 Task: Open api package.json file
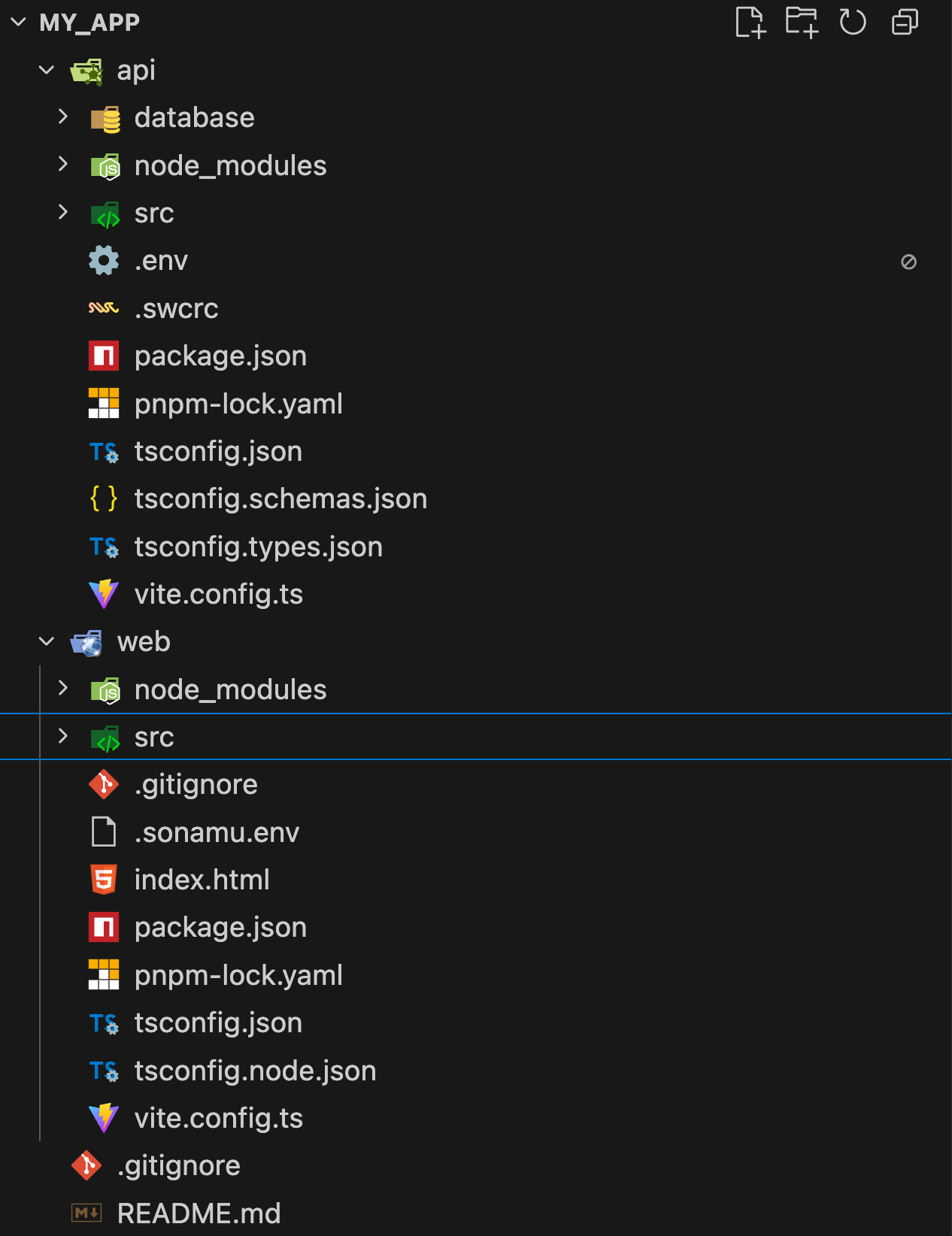pos(220,356)
